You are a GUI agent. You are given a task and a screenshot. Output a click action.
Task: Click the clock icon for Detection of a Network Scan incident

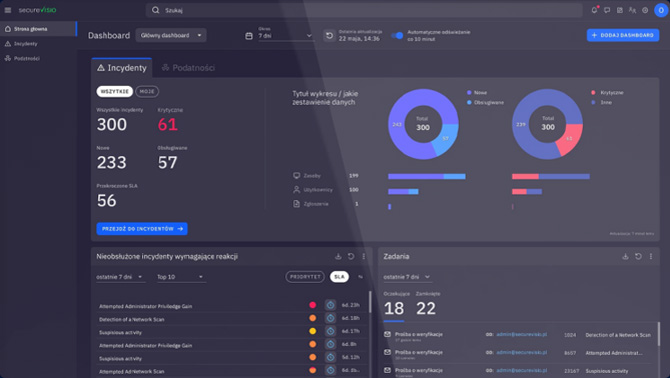click(x=330, y=318)
